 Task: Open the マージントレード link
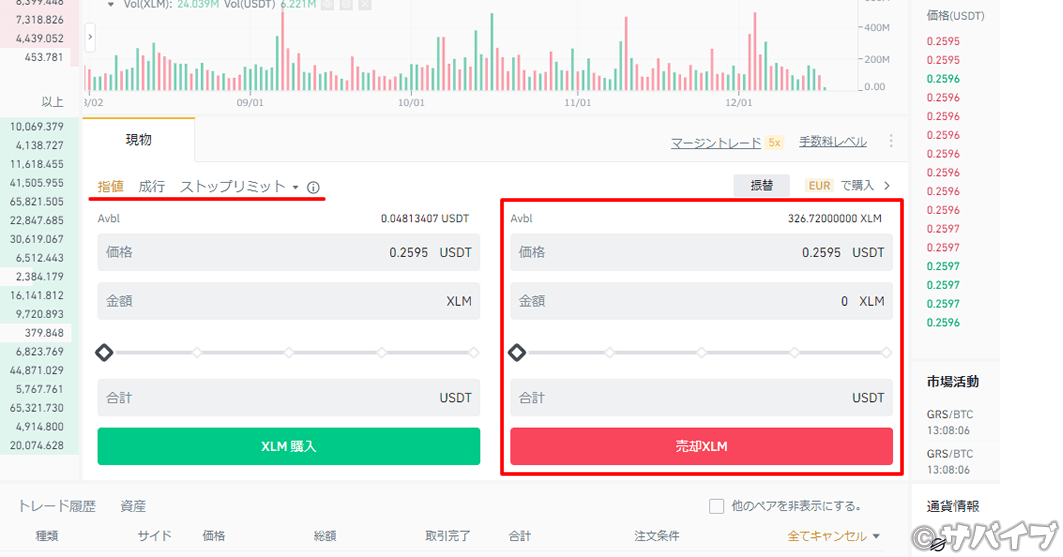click(x=715, y=143)
